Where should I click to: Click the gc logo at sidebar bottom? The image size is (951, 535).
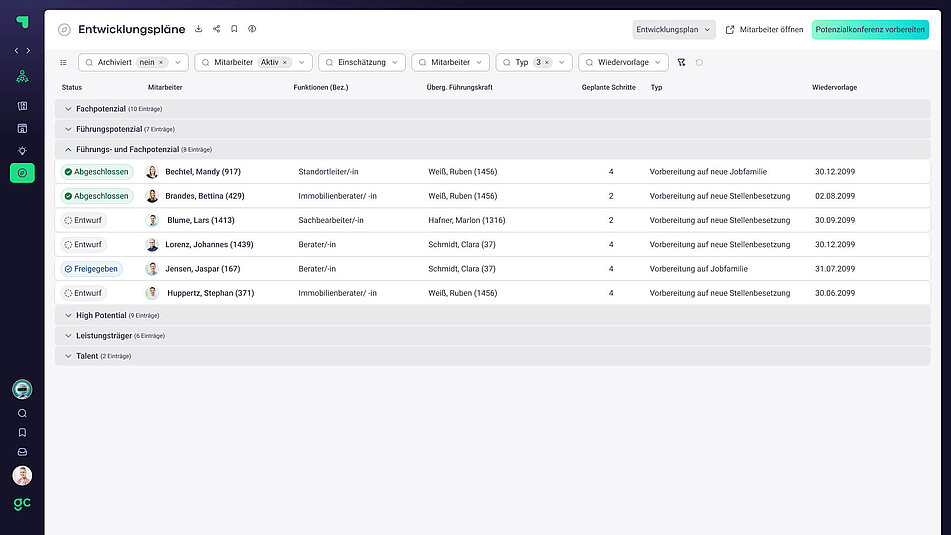(x=22, y=503)
